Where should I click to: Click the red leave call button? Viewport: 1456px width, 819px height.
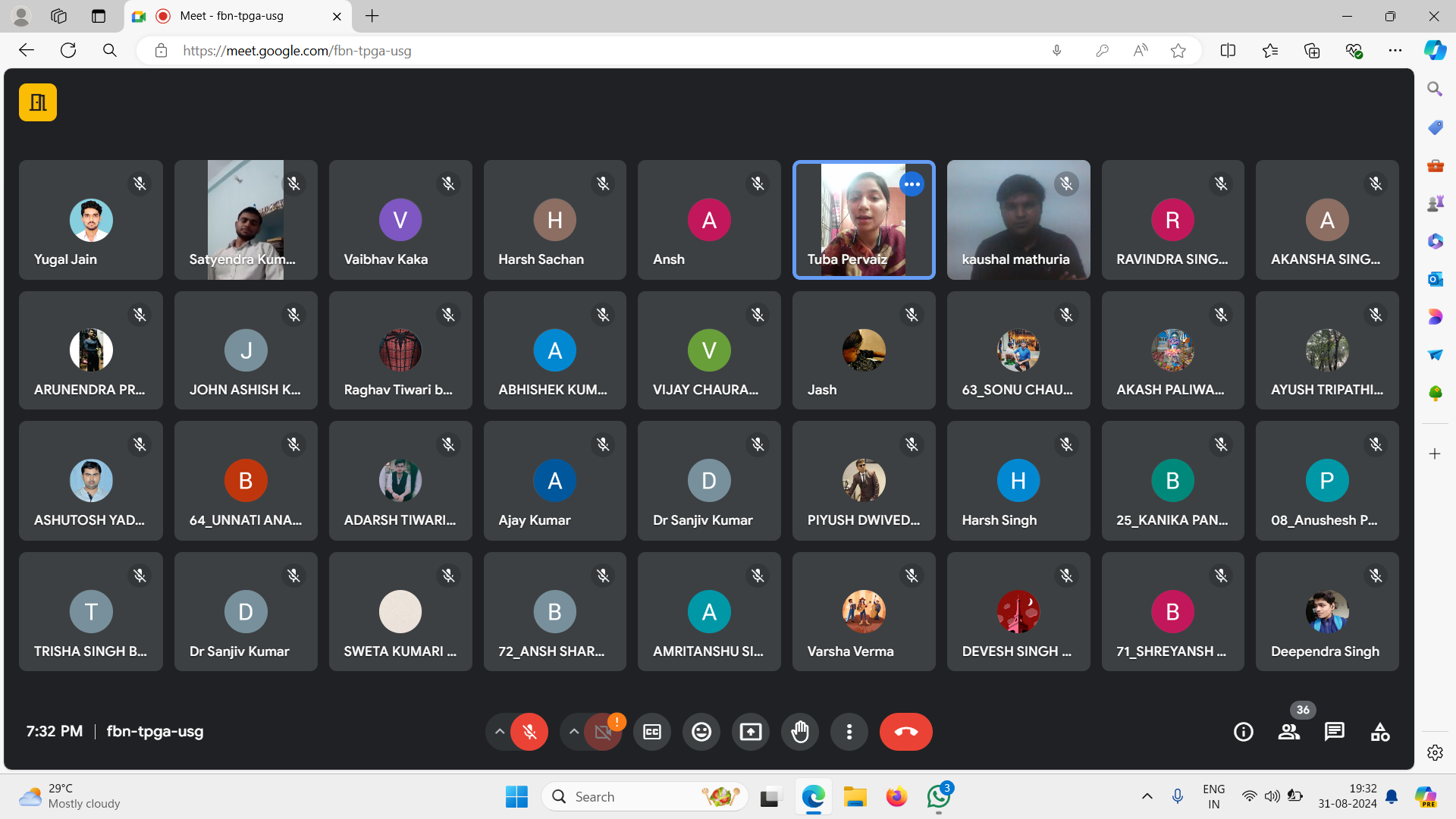(905, 732)
